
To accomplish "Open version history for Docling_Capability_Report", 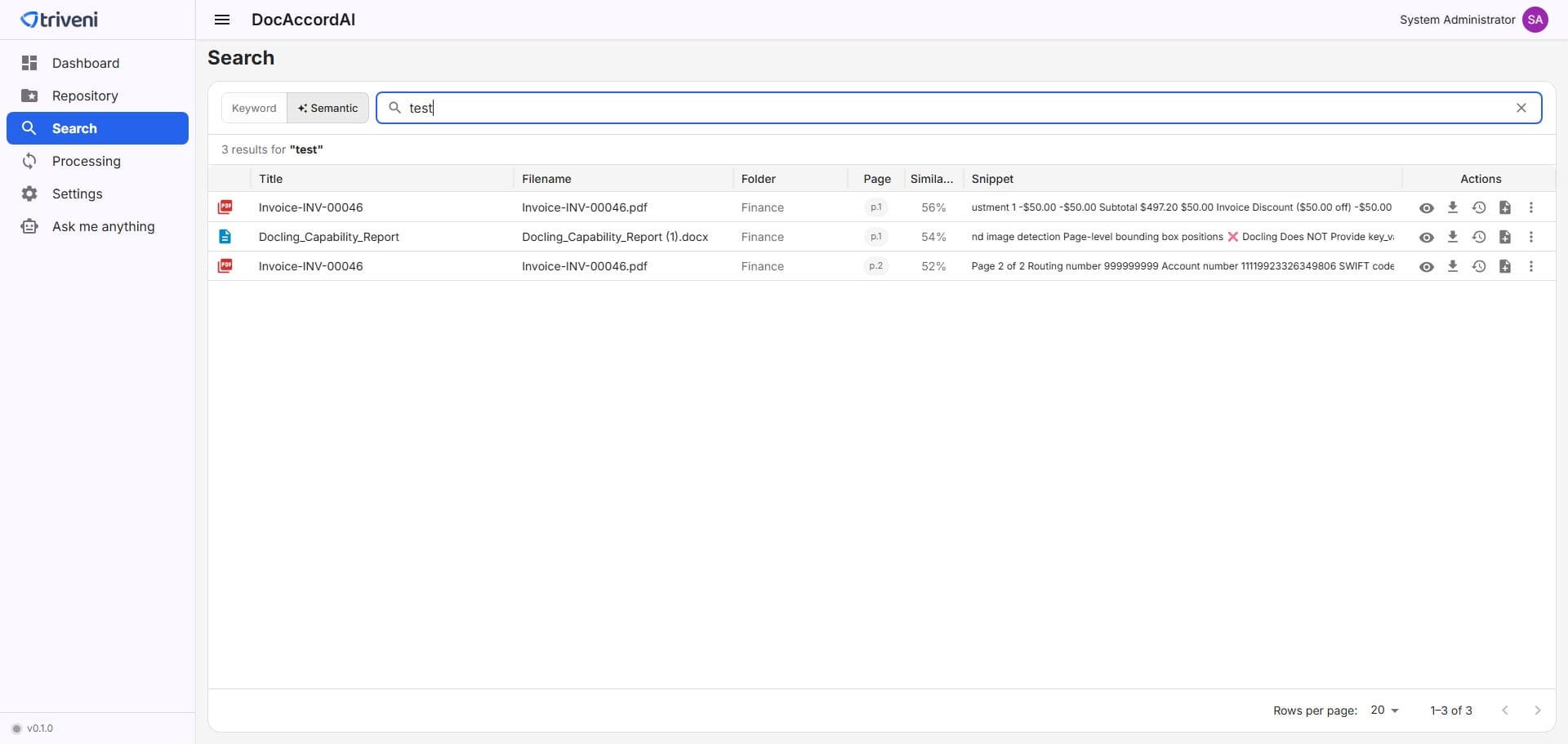I will click(1479, 237).
